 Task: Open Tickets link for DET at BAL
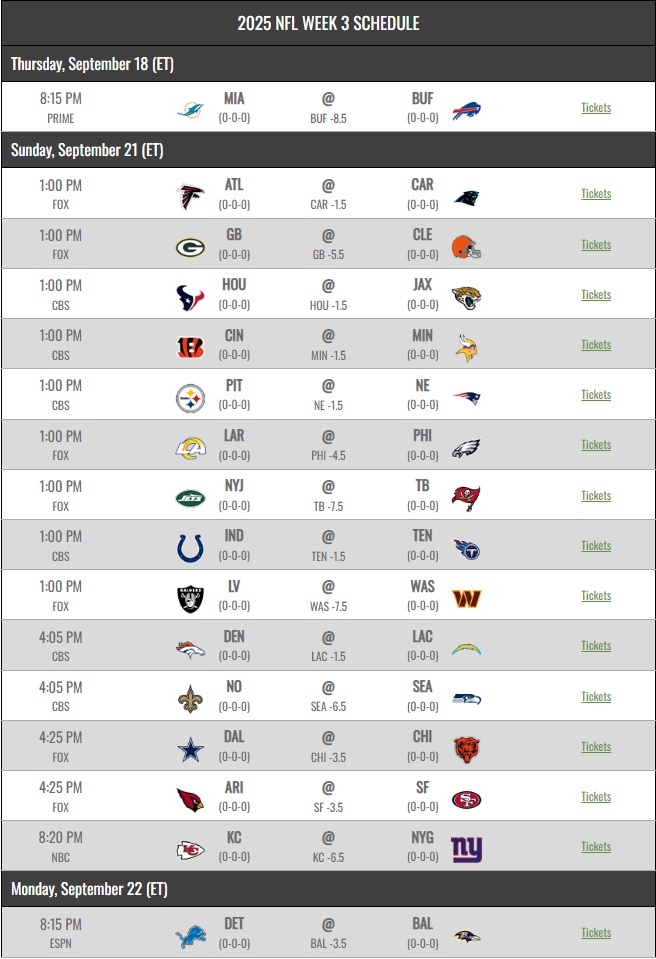(x=596, y=933)
